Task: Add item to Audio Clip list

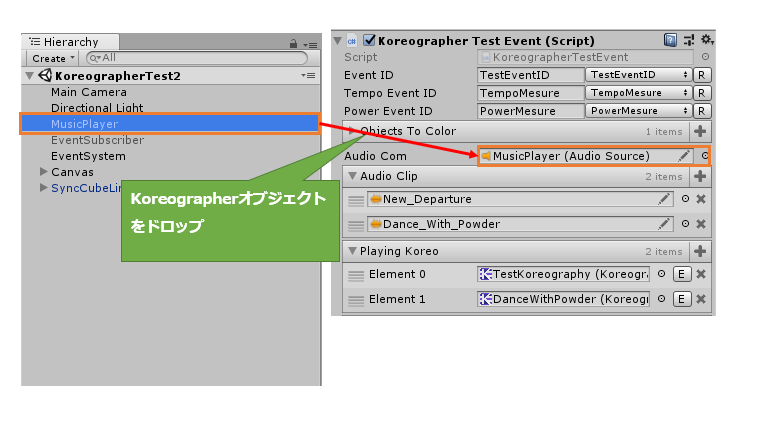Action: (700, 176)
